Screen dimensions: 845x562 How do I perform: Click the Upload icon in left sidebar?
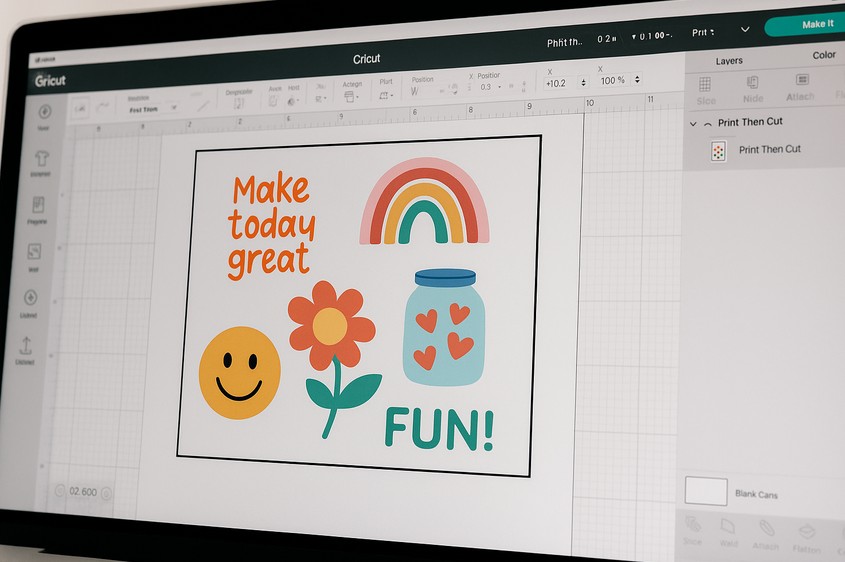(26, 346)
